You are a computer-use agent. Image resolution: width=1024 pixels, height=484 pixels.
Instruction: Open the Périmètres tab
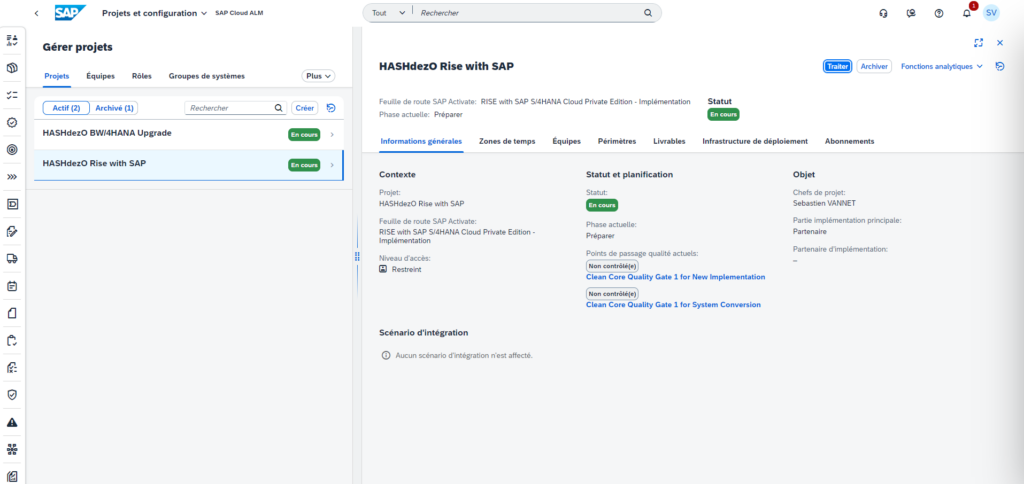pyautogui.click(x=617, y=141)
